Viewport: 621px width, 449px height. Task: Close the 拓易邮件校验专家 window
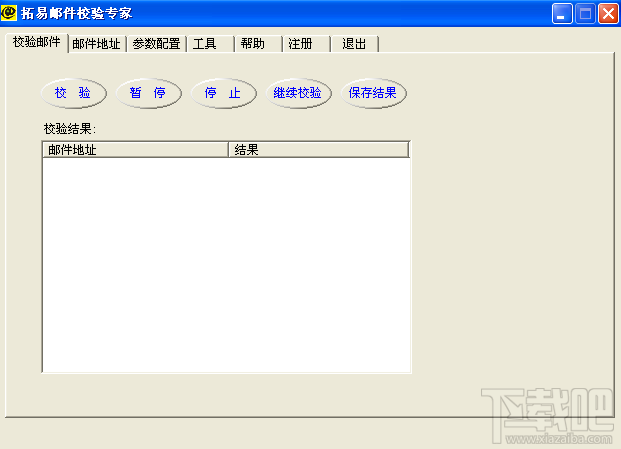pyautogui.click(x=608, y=14)
